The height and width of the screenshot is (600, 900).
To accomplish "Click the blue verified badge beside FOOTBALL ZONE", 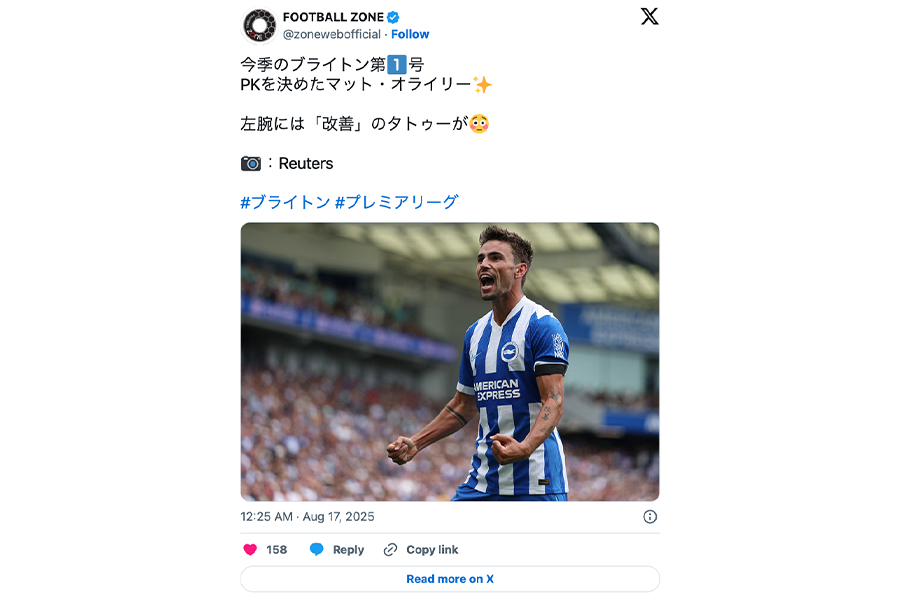I will [x=394, y=16].
